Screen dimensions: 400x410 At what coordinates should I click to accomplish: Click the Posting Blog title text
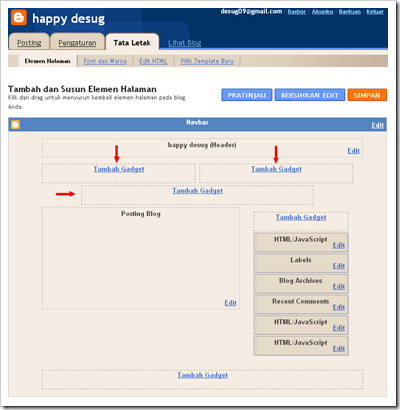tap(141, 214)
